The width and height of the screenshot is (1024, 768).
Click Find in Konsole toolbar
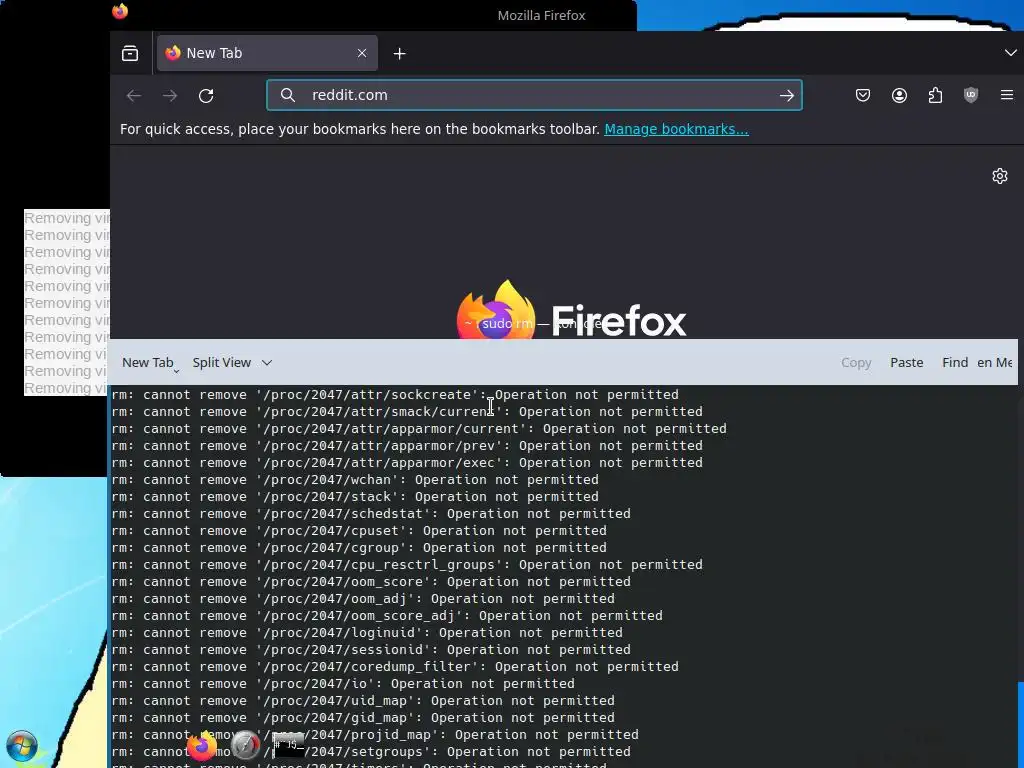pos(955,362)
